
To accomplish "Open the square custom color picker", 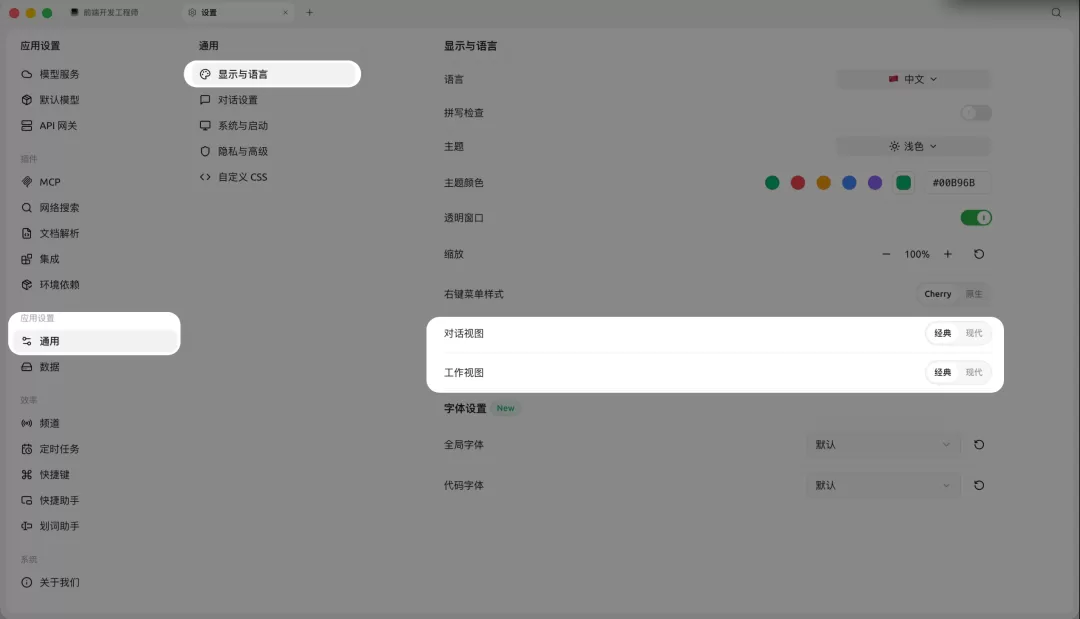I will pos(904,182).
